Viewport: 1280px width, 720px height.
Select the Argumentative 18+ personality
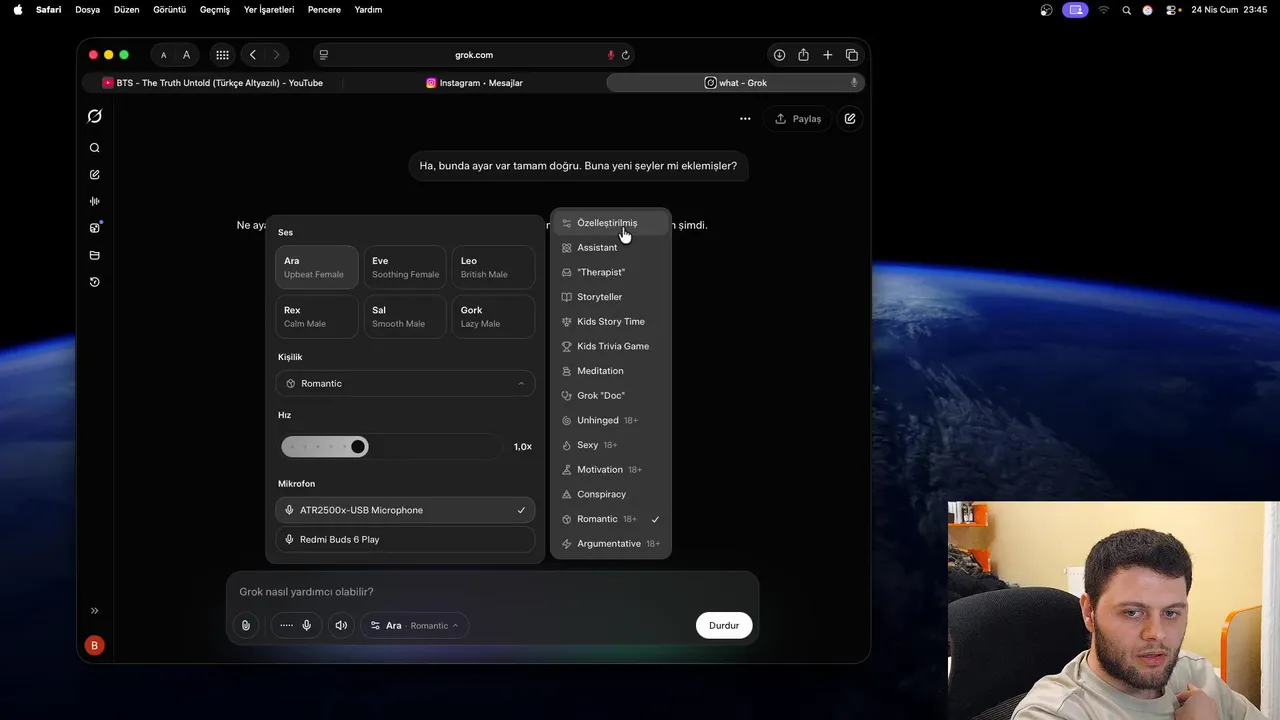(610, 543)
